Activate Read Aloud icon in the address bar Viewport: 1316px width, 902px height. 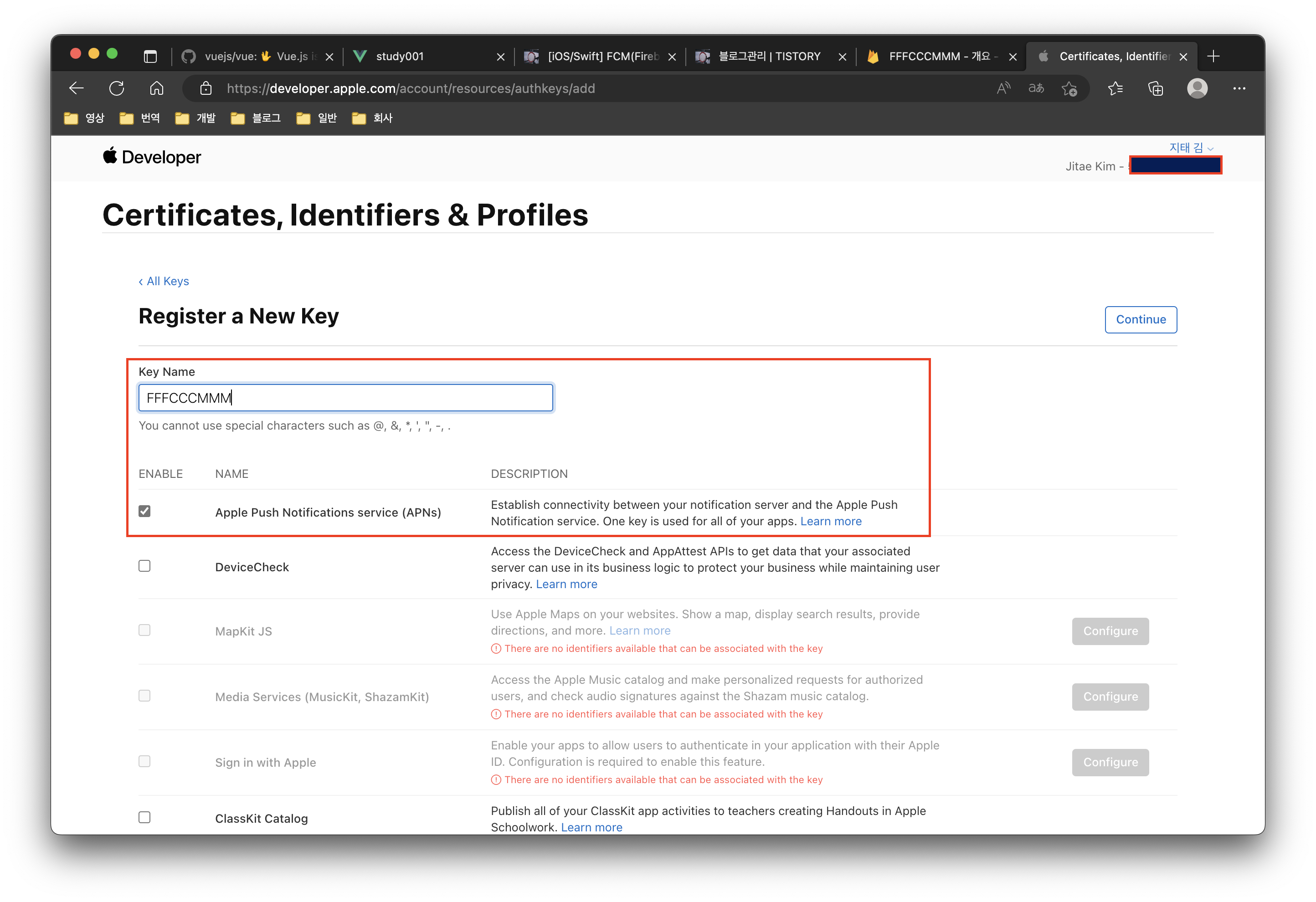coord(1003,88)
